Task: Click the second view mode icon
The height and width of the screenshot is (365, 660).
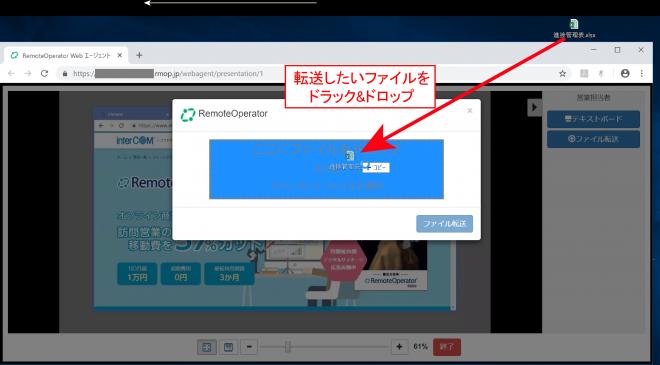Action: tap(228, 347)
